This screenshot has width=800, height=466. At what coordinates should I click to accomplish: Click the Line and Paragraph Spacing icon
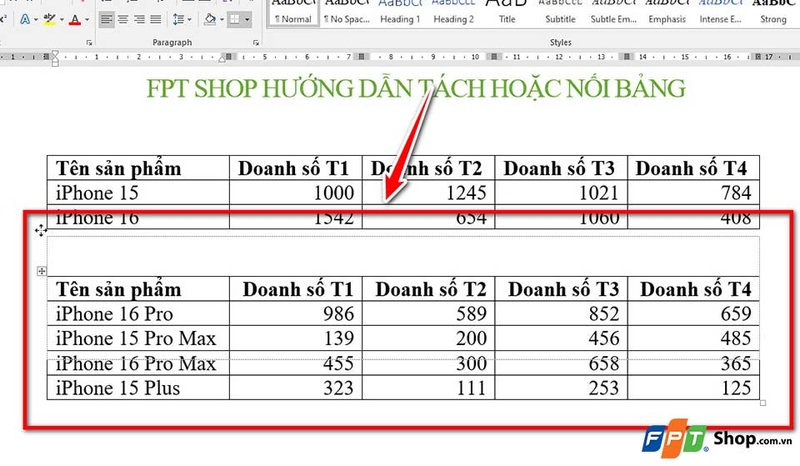point(178,19)
